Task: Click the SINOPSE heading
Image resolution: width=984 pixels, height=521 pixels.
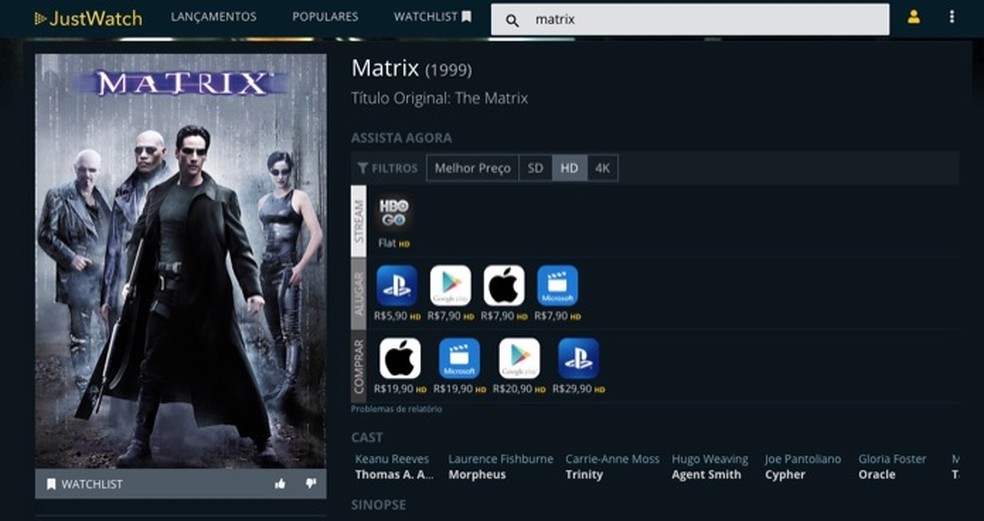Action: [378, 505]
